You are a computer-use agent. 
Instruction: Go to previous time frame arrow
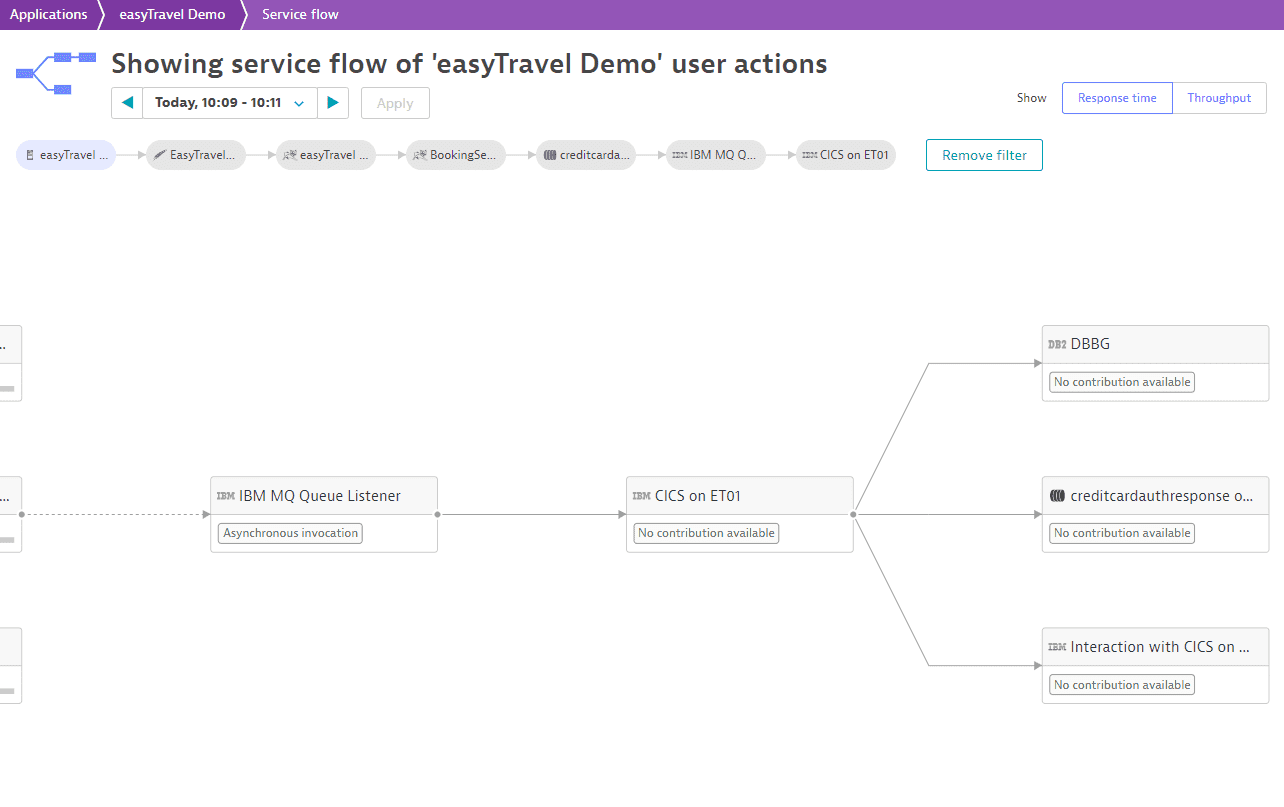pos(127,103)
